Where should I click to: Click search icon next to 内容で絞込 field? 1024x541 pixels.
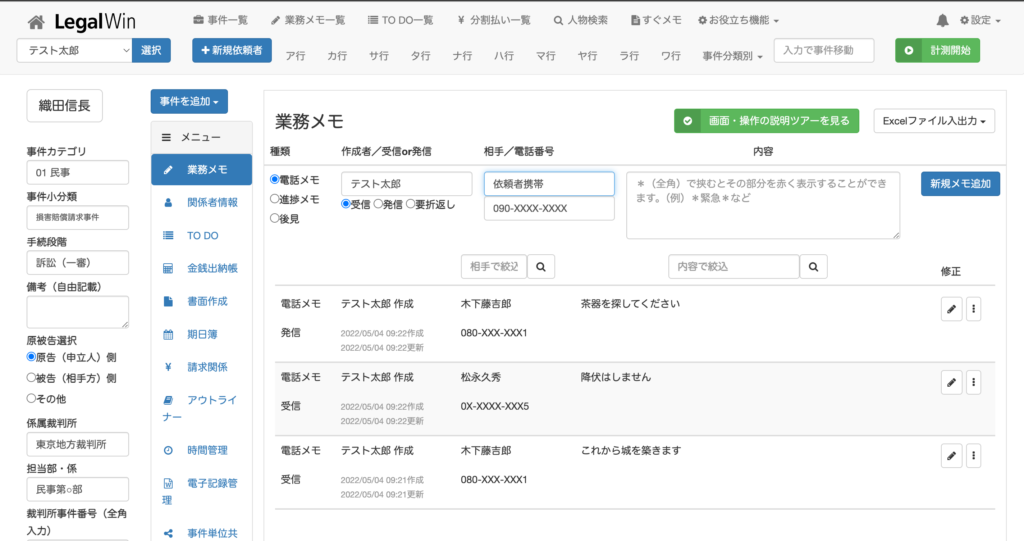coord(814,266)
